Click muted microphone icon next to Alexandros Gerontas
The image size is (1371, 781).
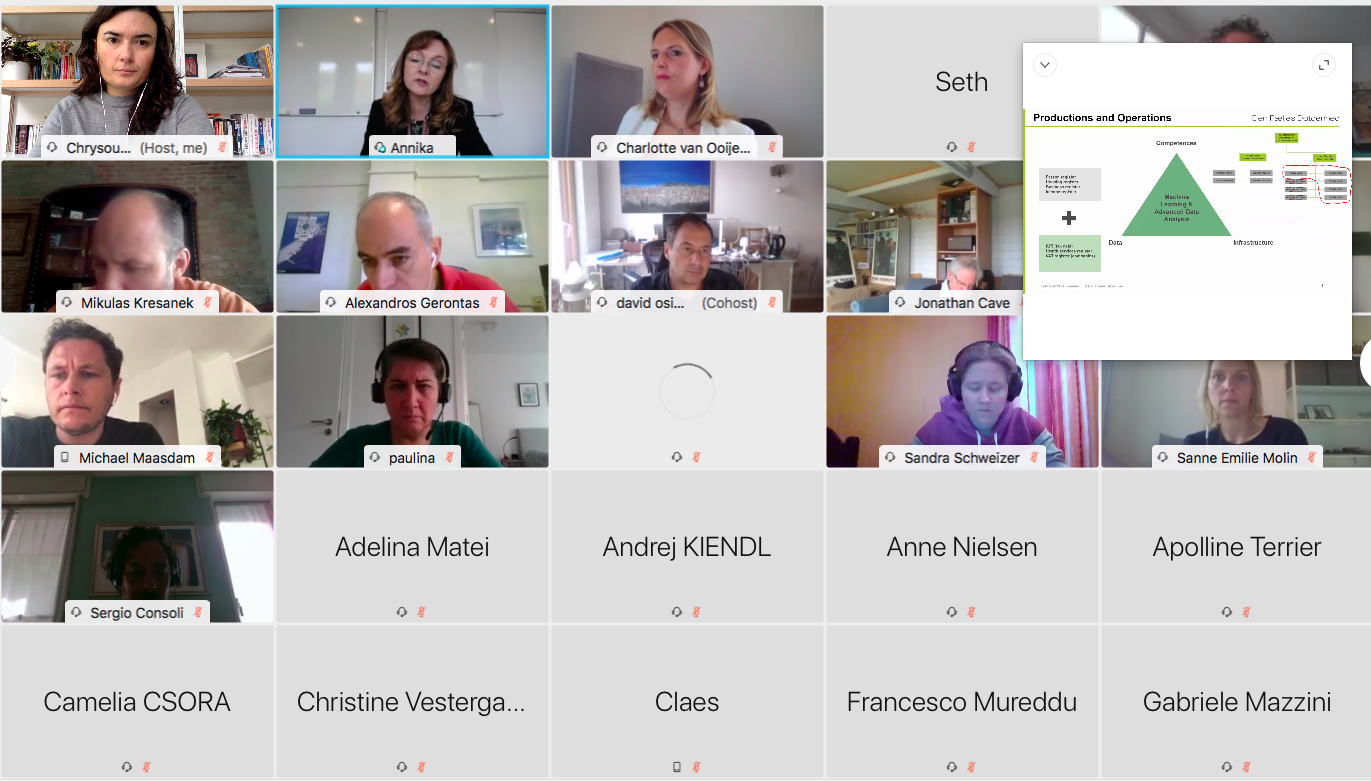pyautogui.click(x=494, y=302)
